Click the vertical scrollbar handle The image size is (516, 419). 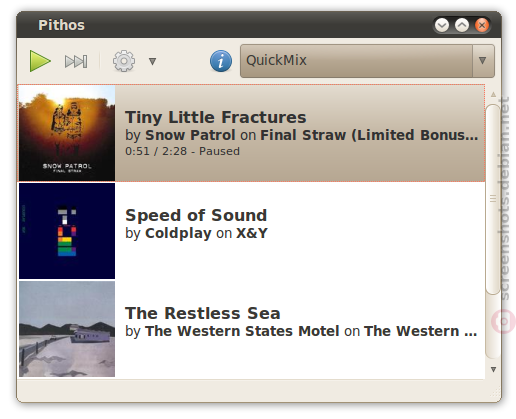click(x=493, y=199)
